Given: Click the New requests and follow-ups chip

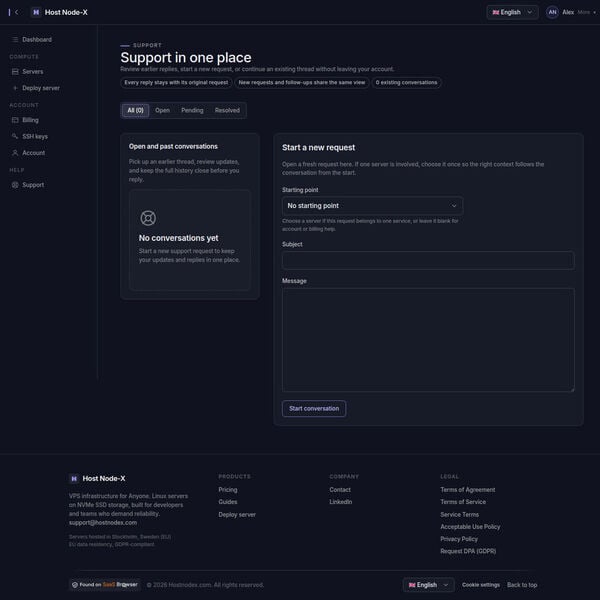Looking at the screenshot, I should [x=302, y=82].
